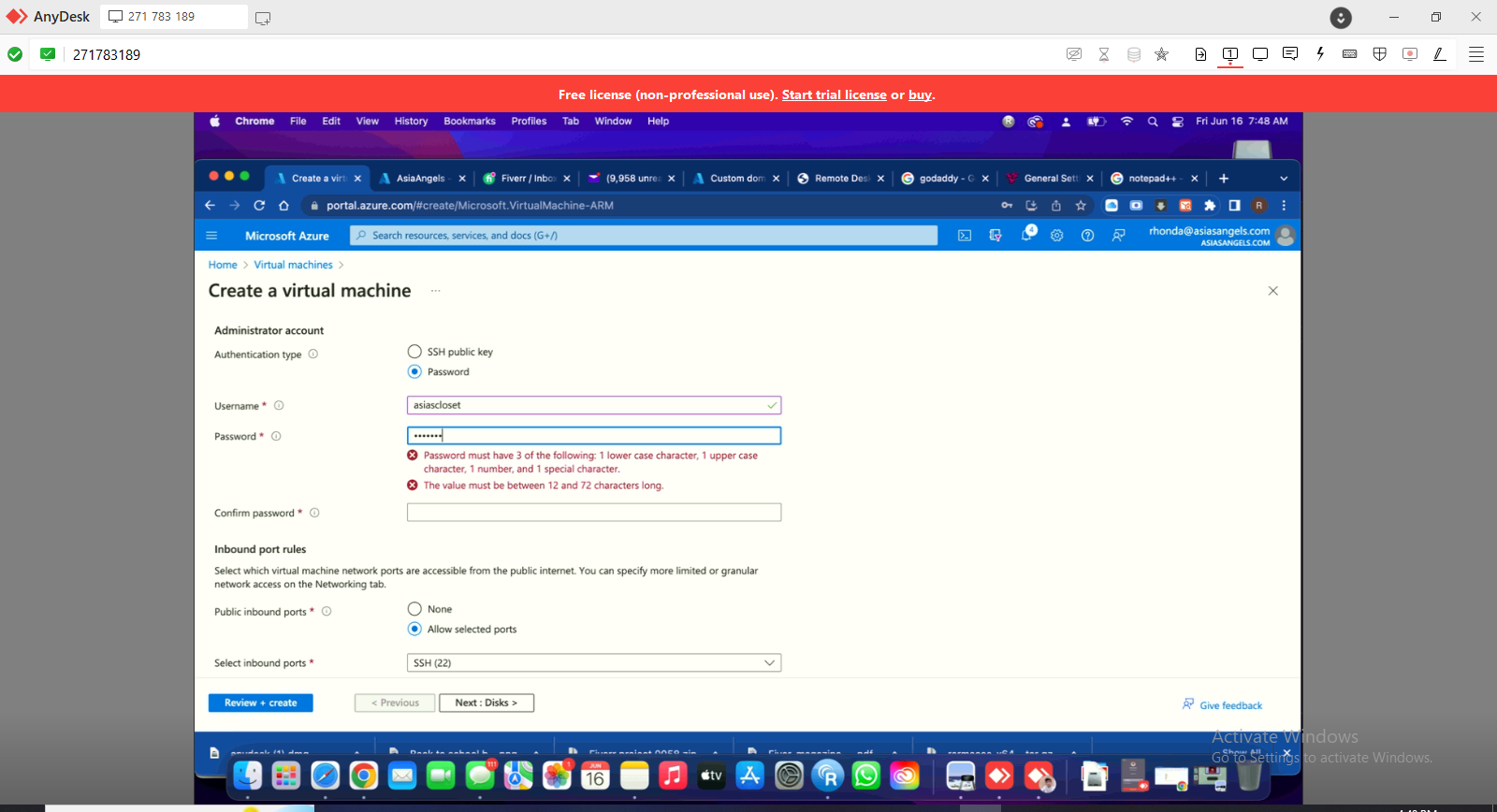Open WhatsApp in the Mac dock
The image size is (1497, 812).
[866, 775]
